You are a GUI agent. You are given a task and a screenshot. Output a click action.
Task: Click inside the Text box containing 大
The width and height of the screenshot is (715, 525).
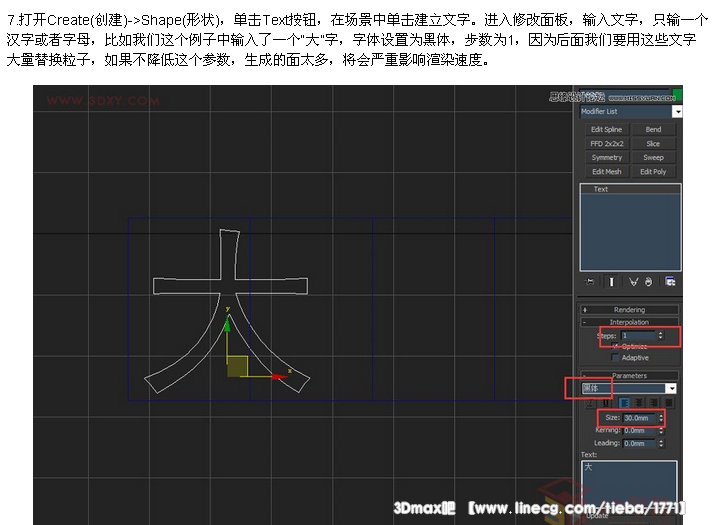[629, 483]
